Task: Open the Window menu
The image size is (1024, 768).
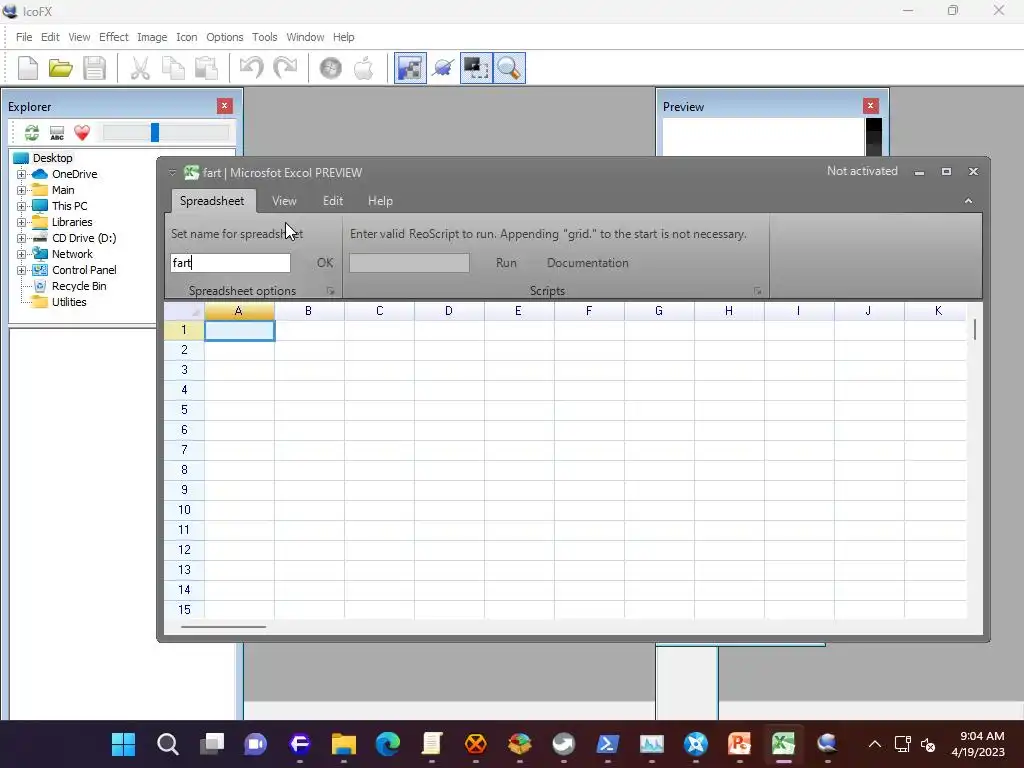Action: (x=305, y=37)
